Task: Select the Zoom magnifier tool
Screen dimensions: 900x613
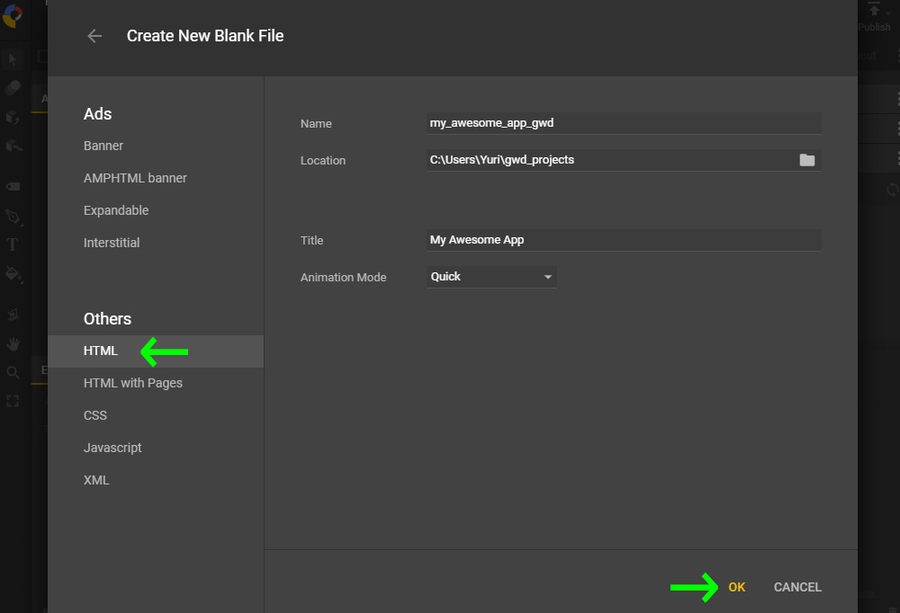Action: 13,372
